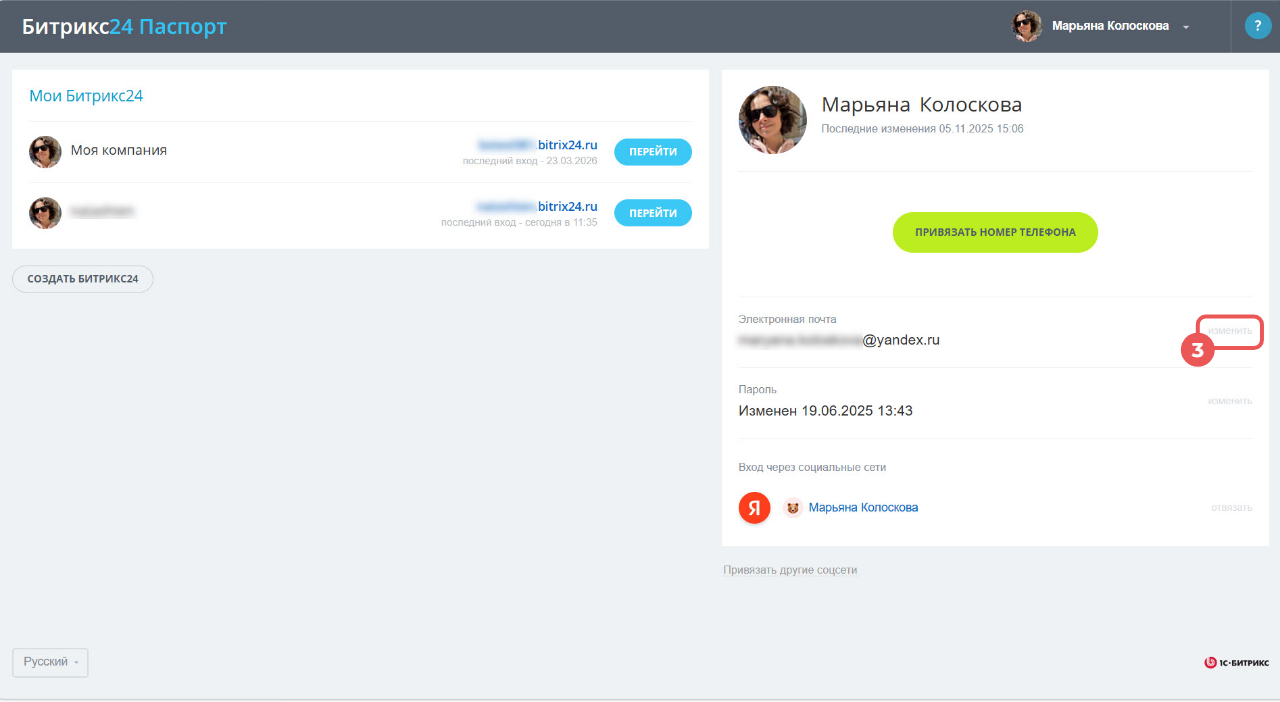Click the user avatar in top header
Viewport: 1280px width, 702px height.
point(1027,26)
